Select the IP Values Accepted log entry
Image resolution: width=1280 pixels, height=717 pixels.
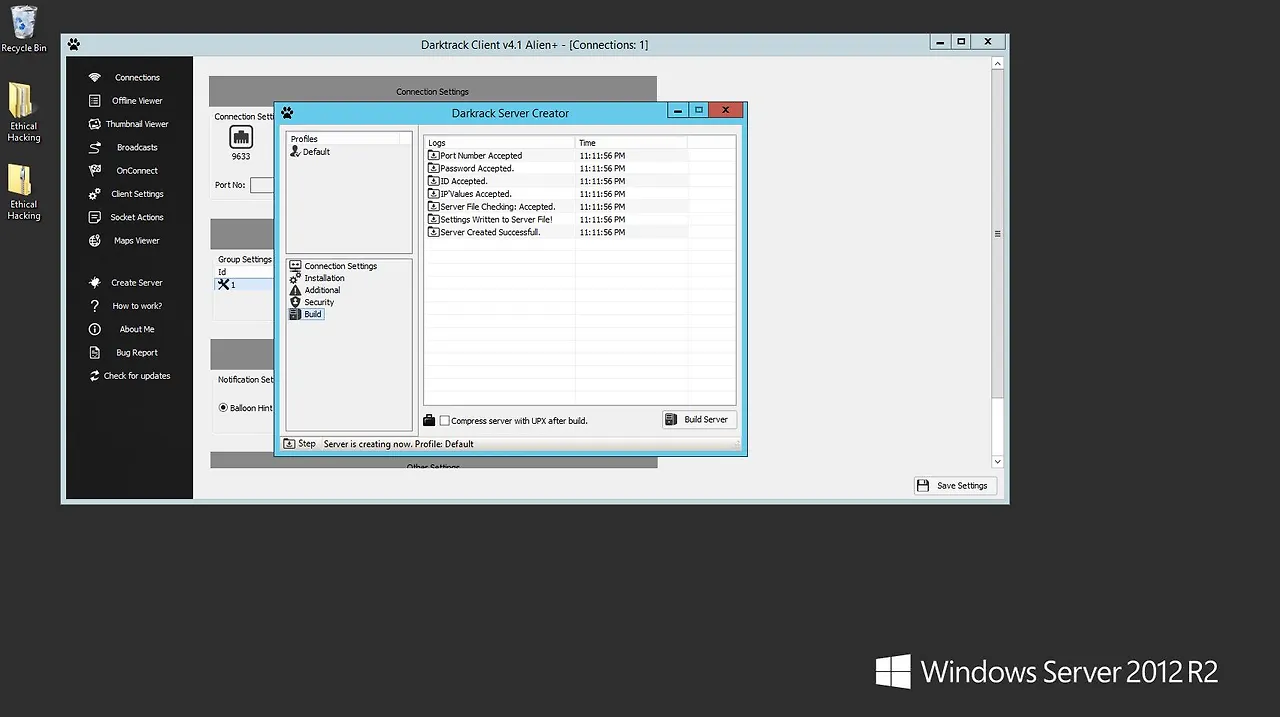point(476,194)
